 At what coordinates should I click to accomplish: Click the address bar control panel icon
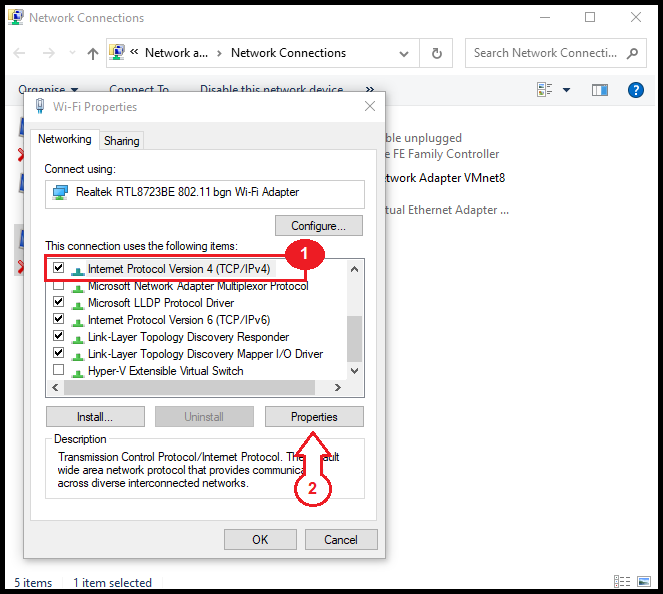117,52
